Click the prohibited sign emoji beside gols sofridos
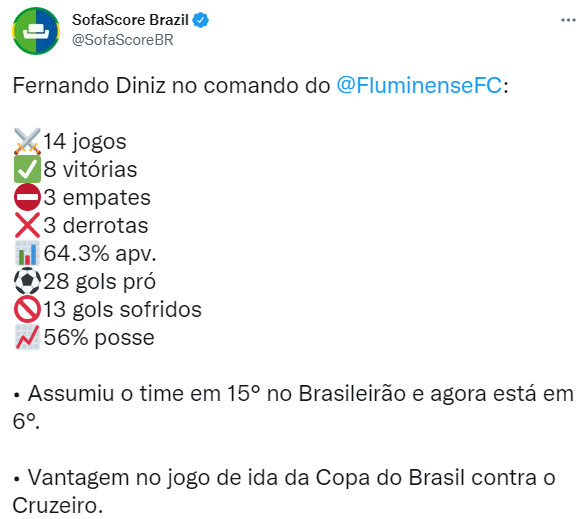 pos(27,309)
